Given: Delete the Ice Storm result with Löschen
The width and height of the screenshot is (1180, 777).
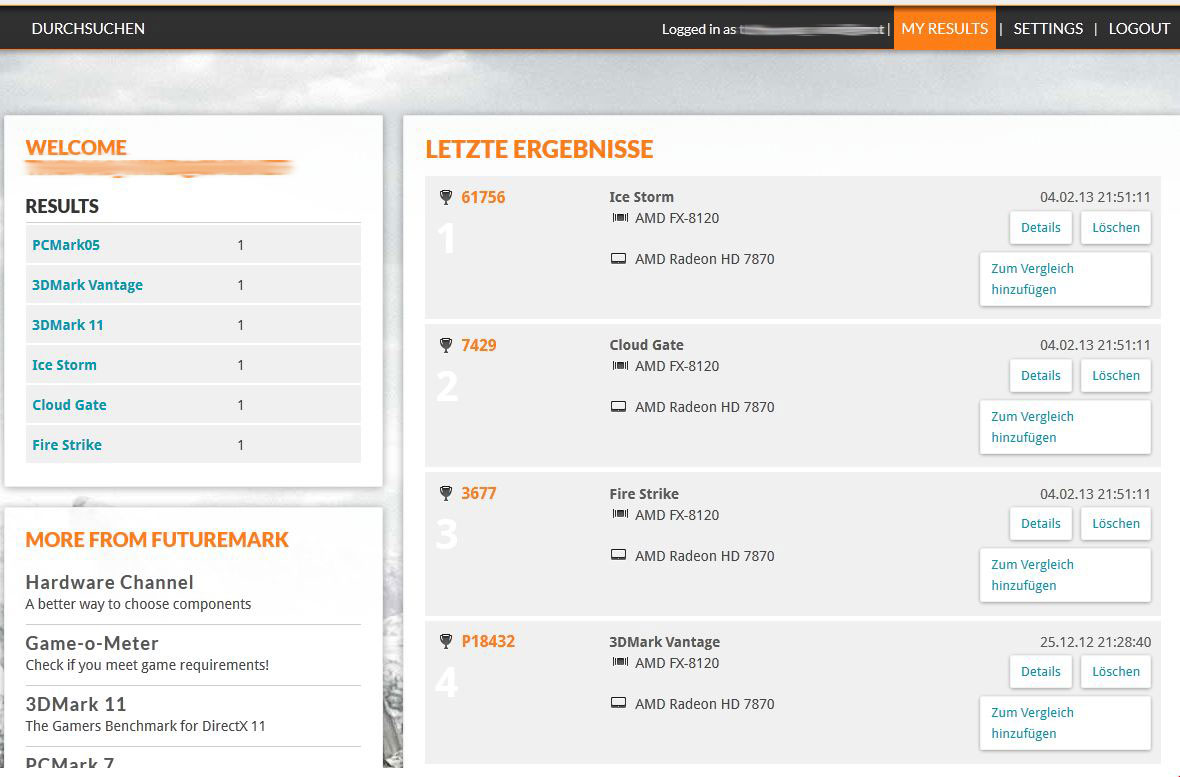Looking at the screenshot, I should point(1116,227).
